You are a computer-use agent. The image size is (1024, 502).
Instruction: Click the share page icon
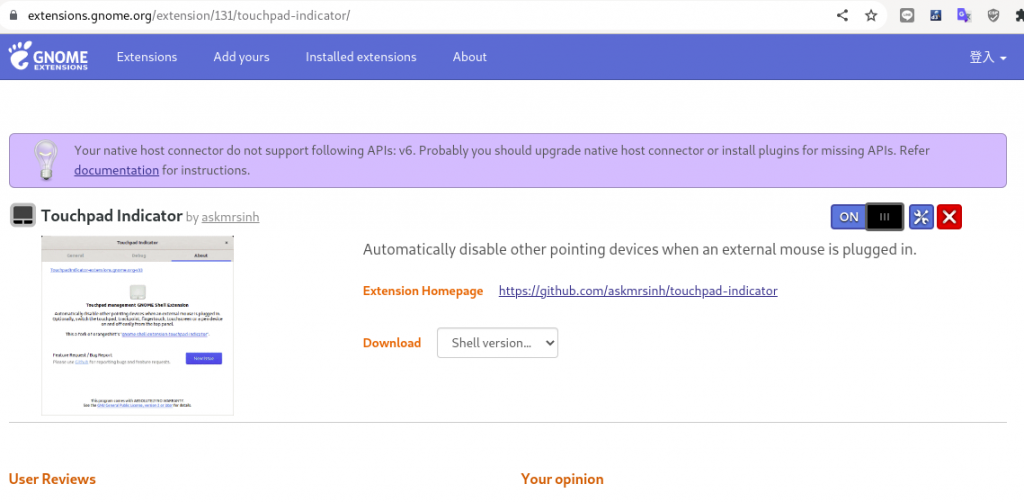(842, 15)
